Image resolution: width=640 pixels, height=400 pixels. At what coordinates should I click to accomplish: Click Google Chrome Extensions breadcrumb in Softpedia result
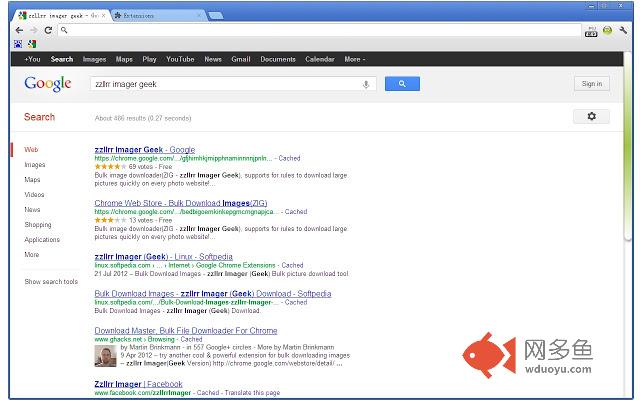[x=236, y=265]
